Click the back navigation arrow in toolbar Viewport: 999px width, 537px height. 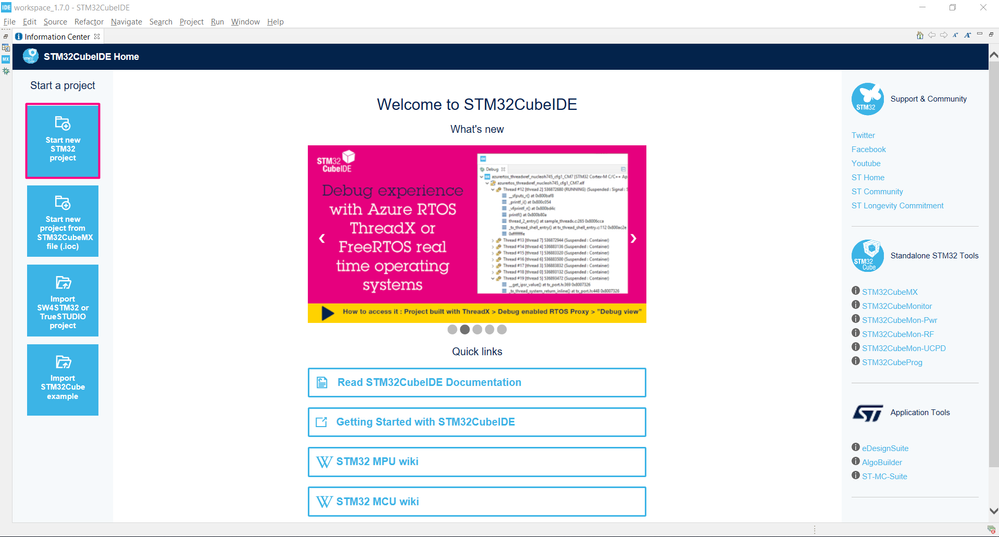(x=931, y=35)
